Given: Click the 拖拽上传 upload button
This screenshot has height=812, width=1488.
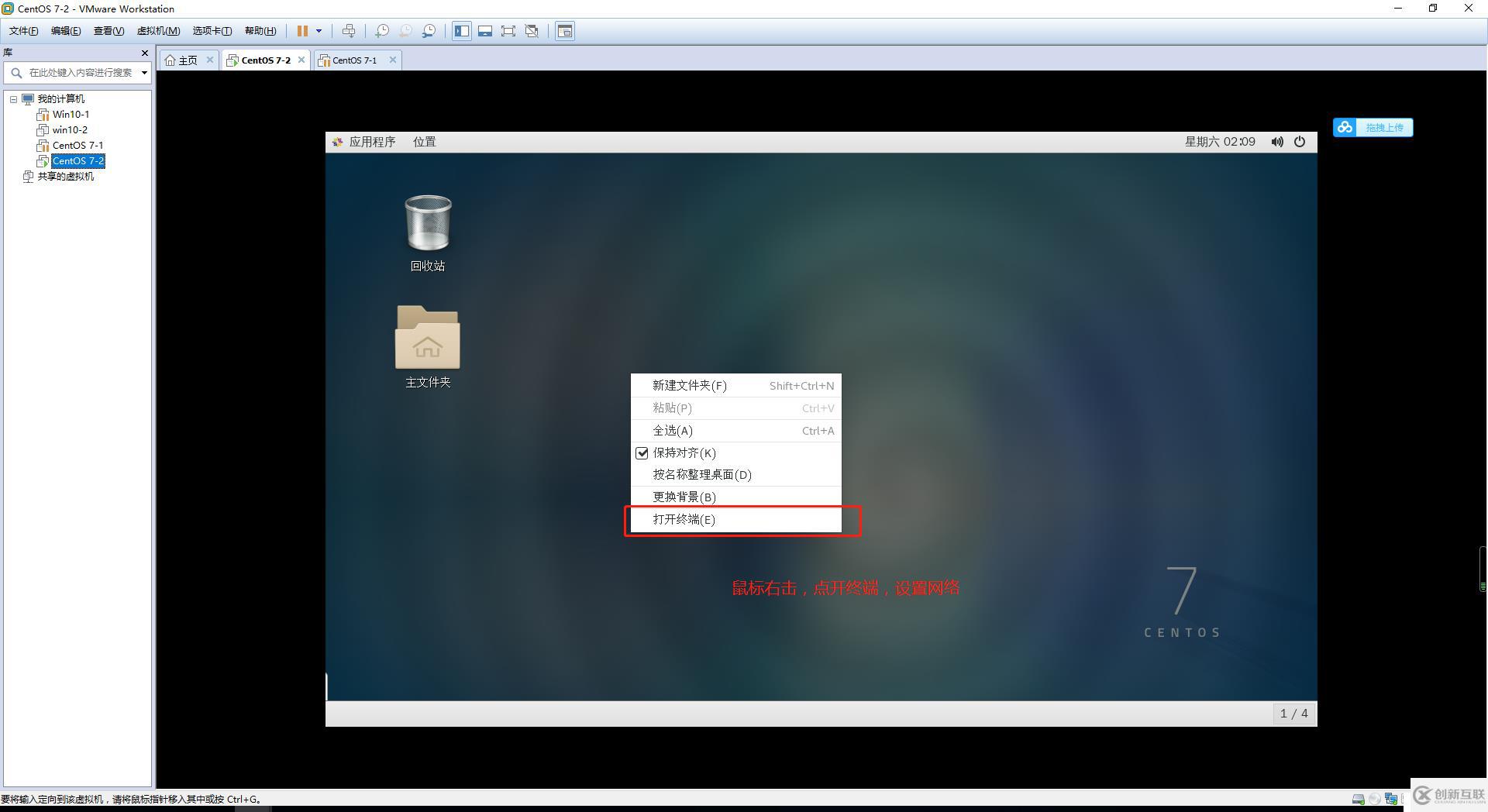Looking at the screenshot, I should point(1373,128).
